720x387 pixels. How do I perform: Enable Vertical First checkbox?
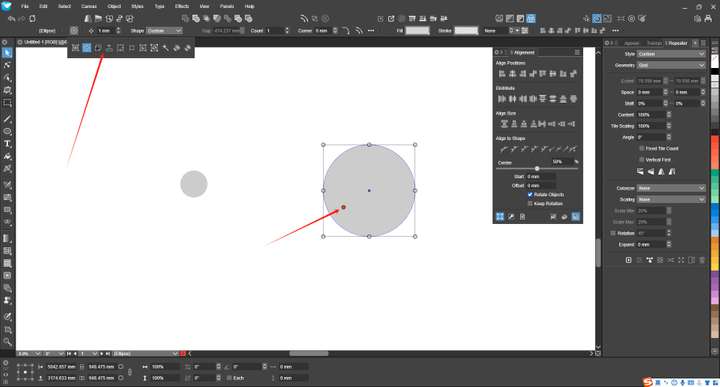642,160
